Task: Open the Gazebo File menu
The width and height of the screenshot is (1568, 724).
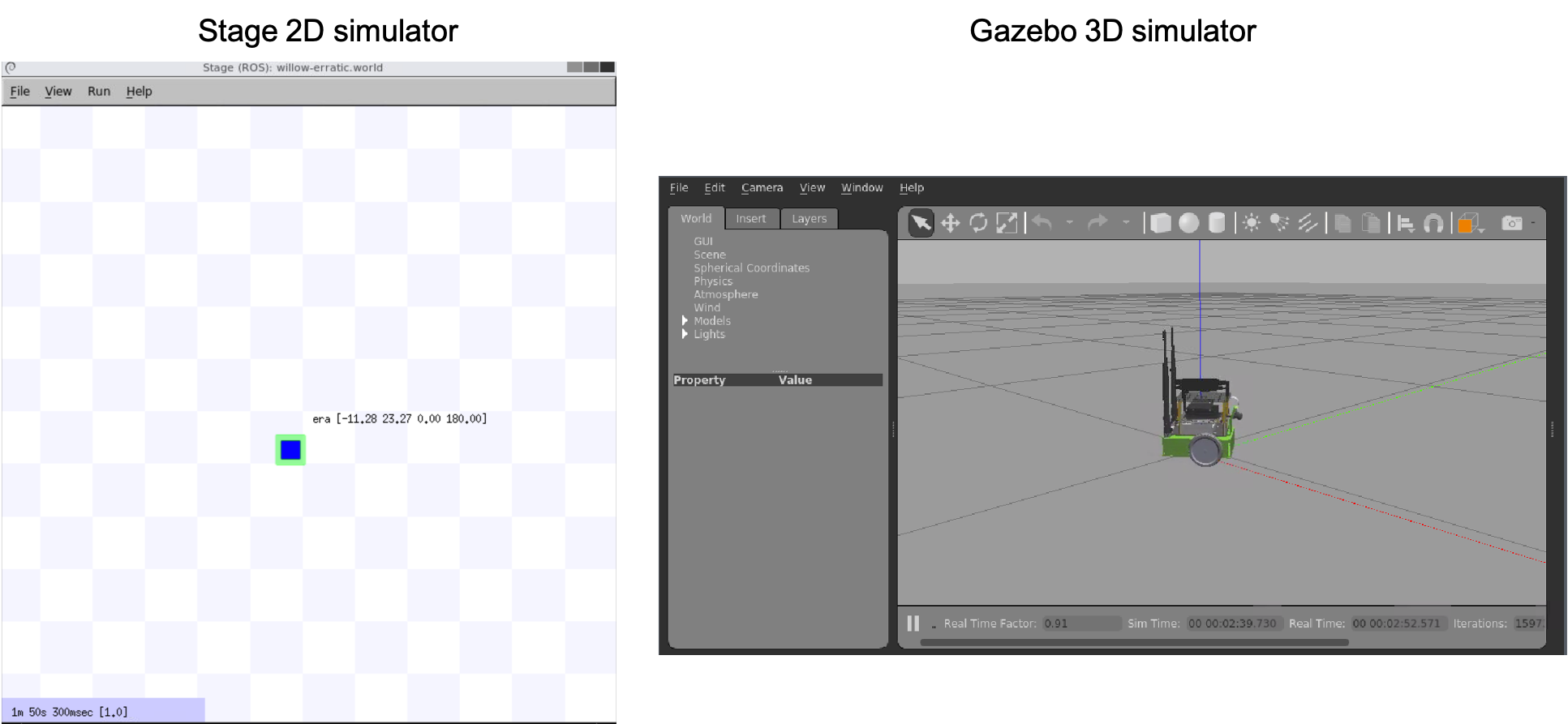Action: 679,187
